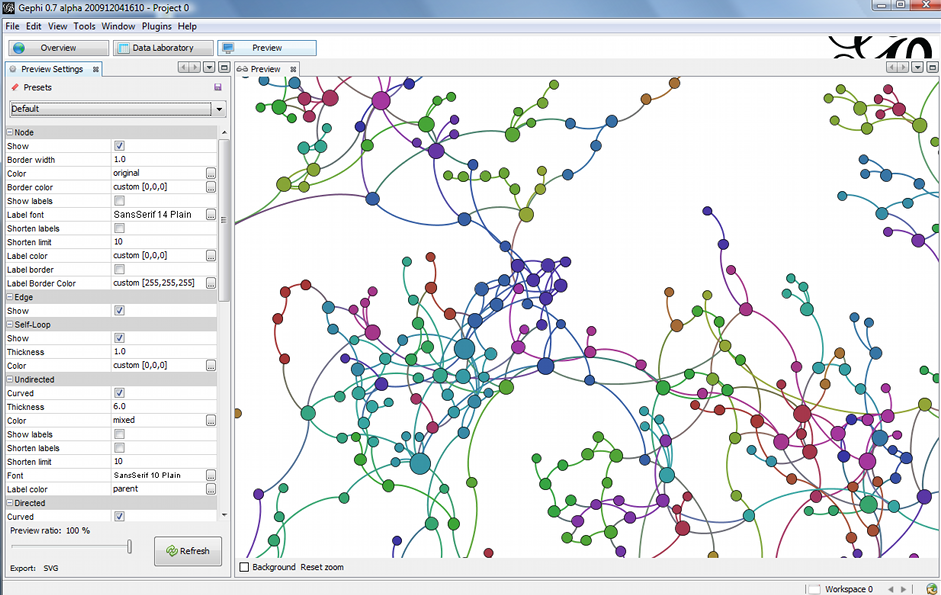Toggle Edge Show checkbox
Screen dimensions: 941x595
click(x=119, y=310)
